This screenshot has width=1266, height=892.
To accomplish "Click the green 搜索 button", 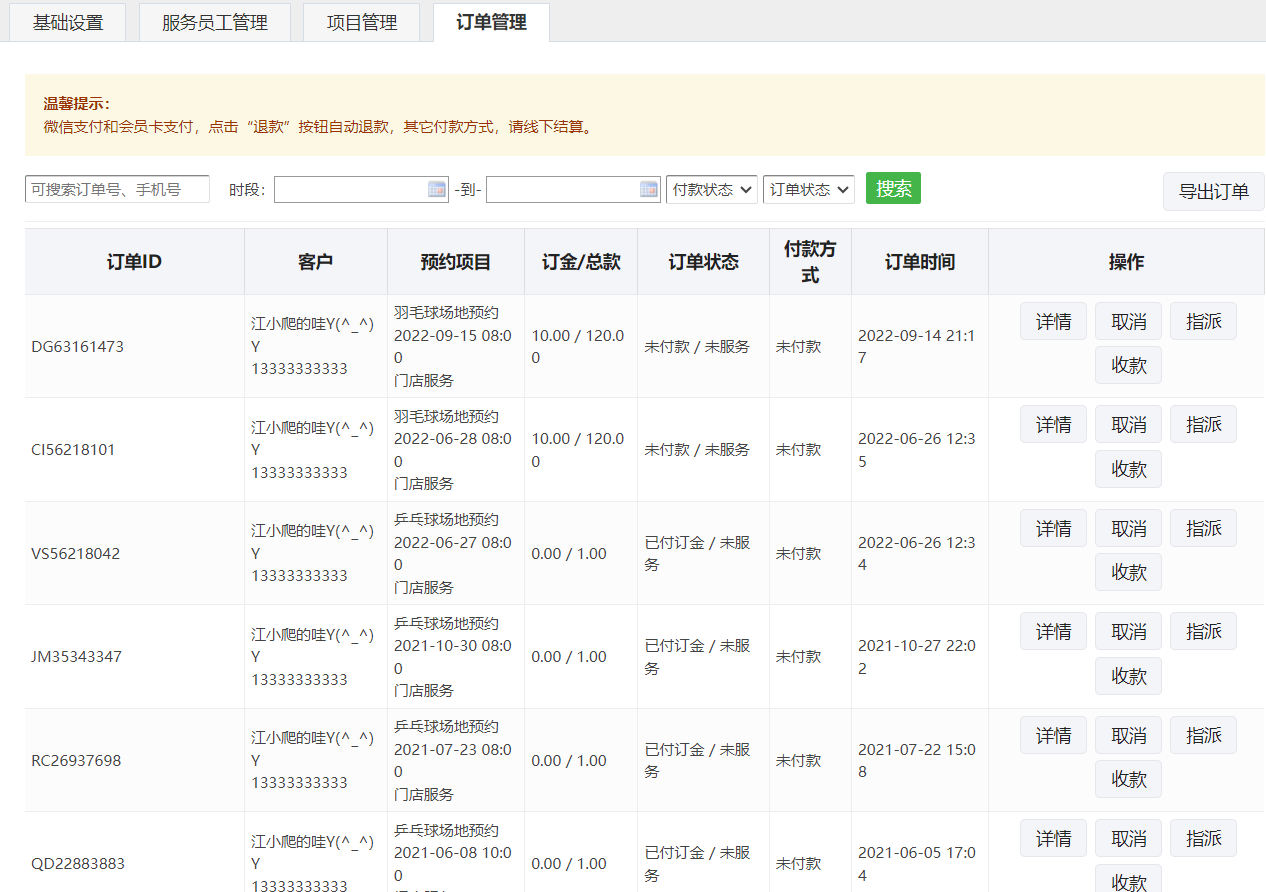I will click(893, 188).
